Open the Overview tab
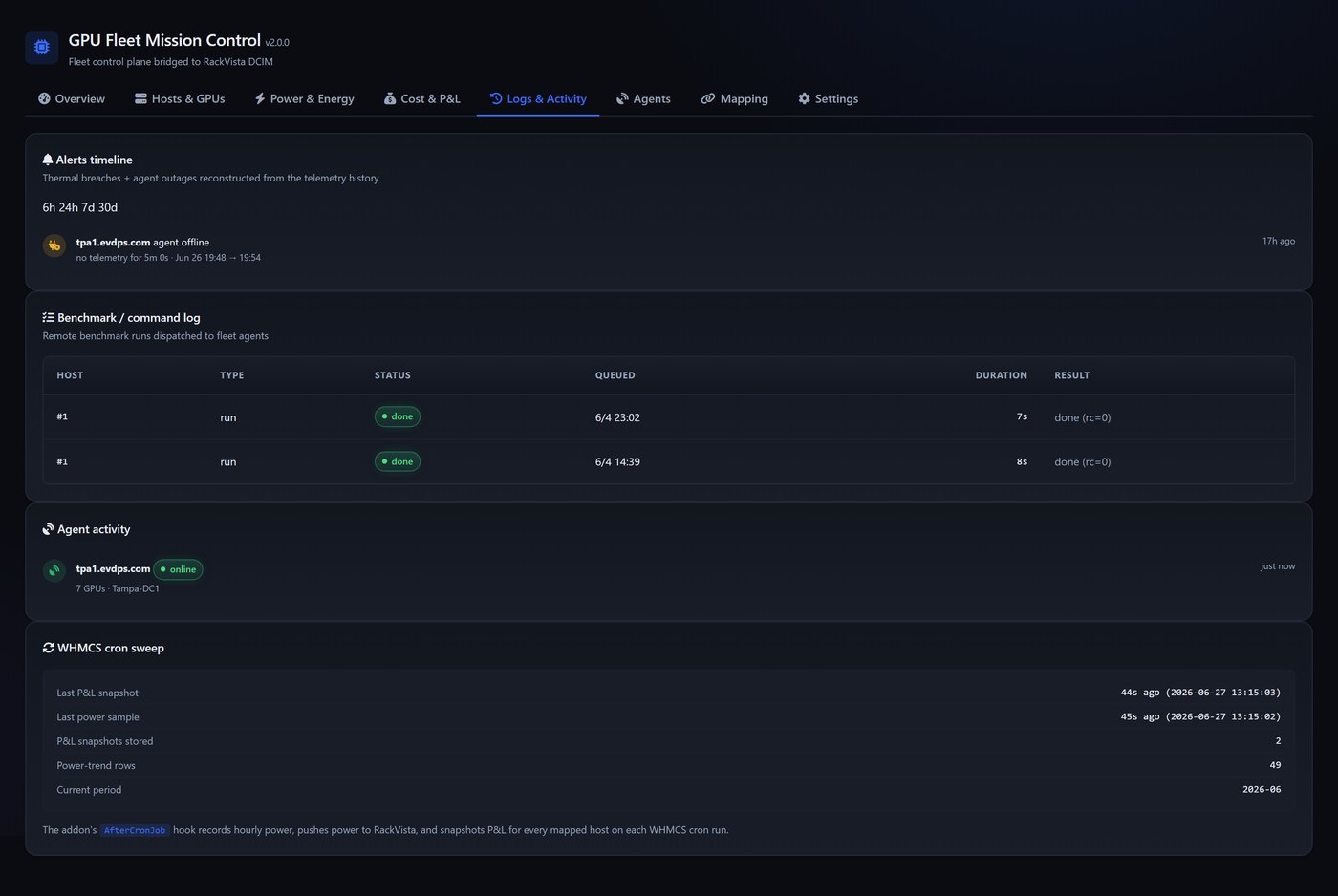Screen dimensions: 1338x896 (71, 98)
